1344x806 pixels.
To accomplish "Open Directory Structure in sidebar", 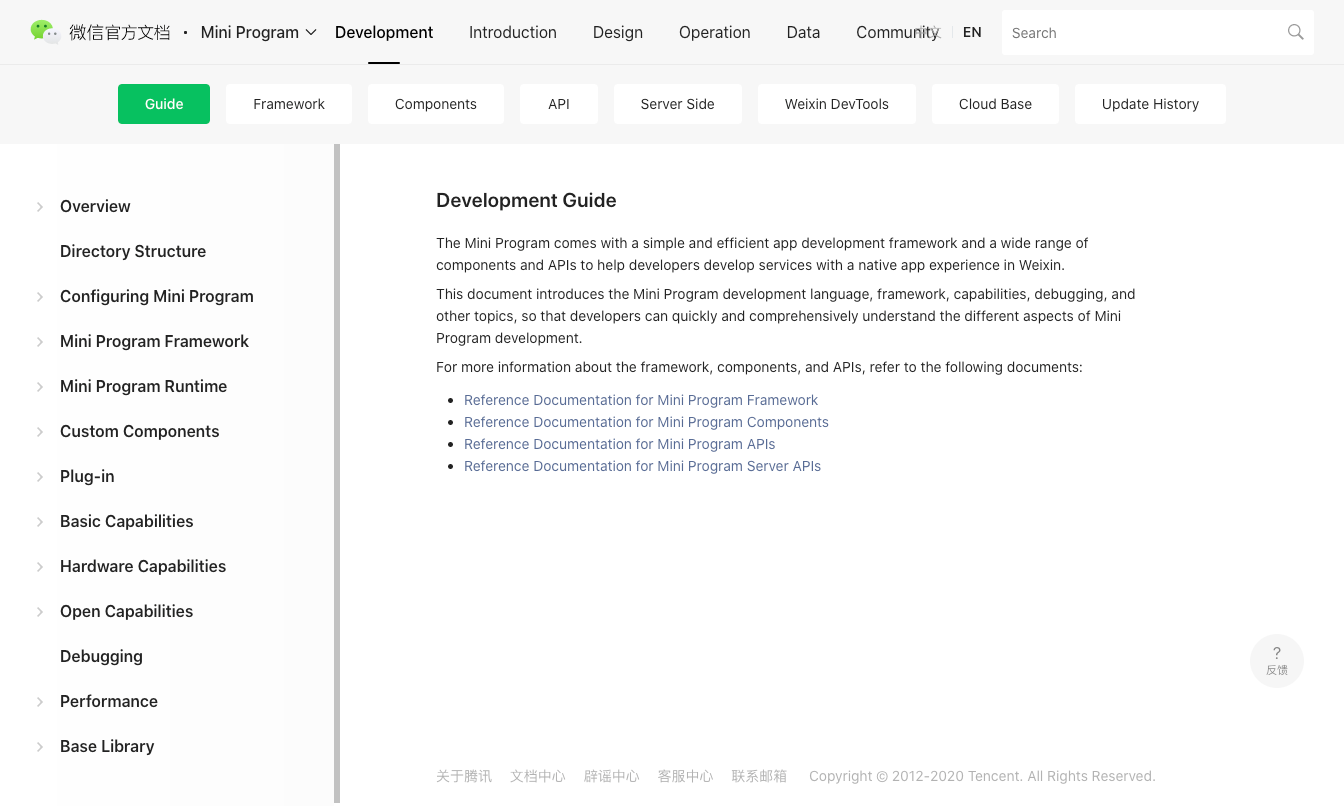I will [133, 251].
